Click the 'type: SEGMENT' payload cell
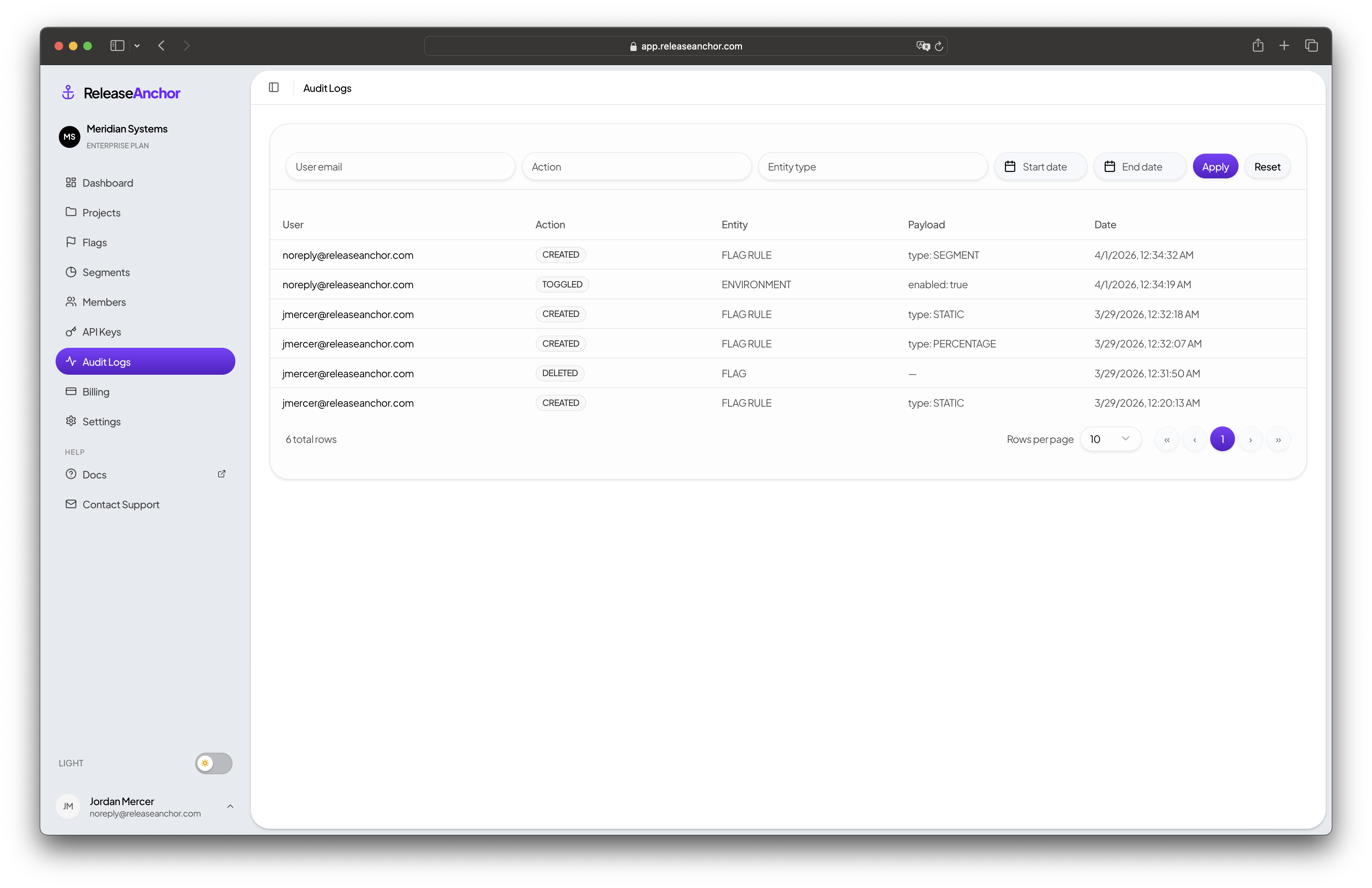This screenshot has height=888, width=1372. [943, 255]
